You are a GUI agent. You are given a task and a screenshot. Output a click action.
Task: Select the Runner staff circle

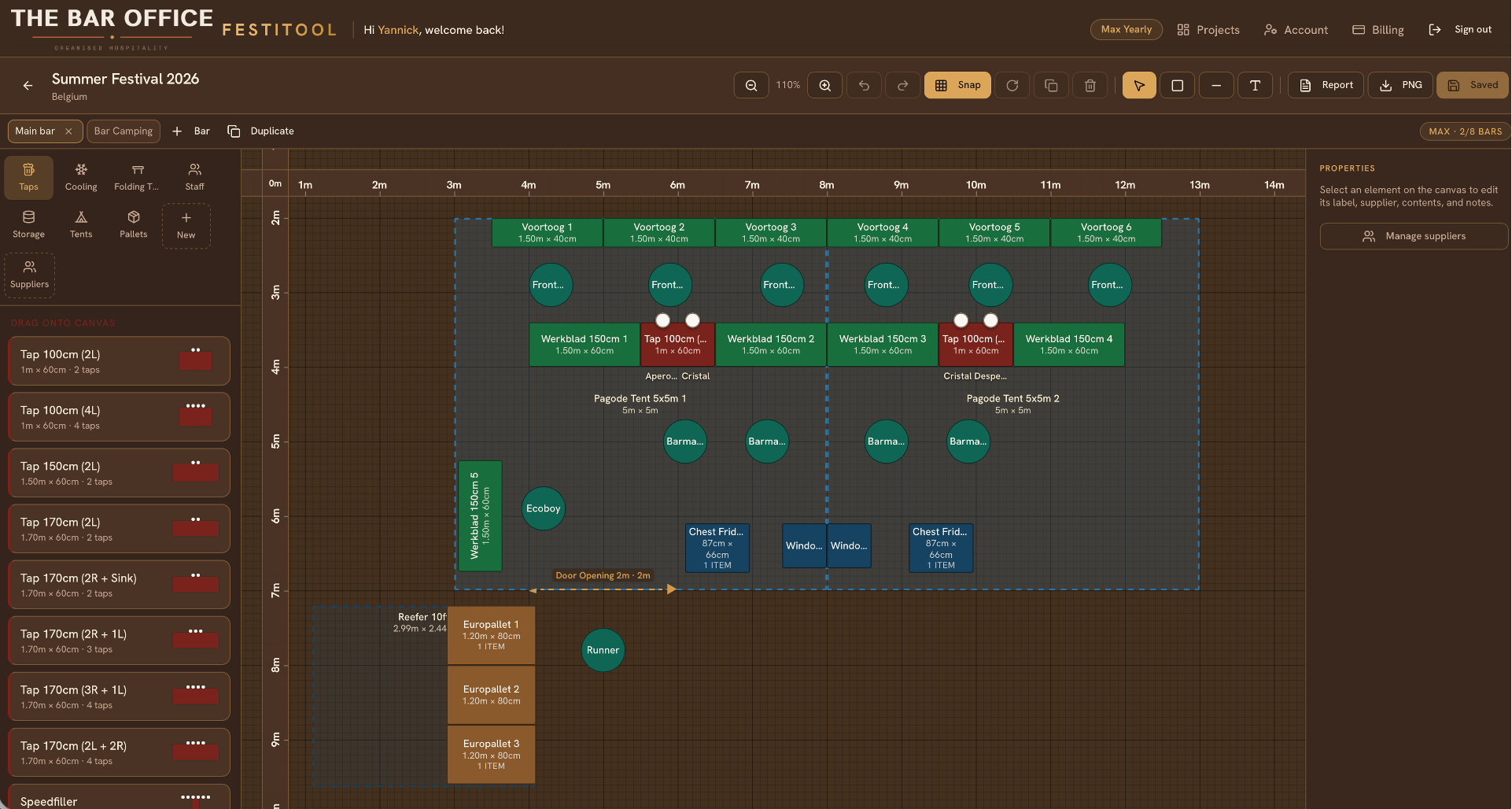click(603, 650)
